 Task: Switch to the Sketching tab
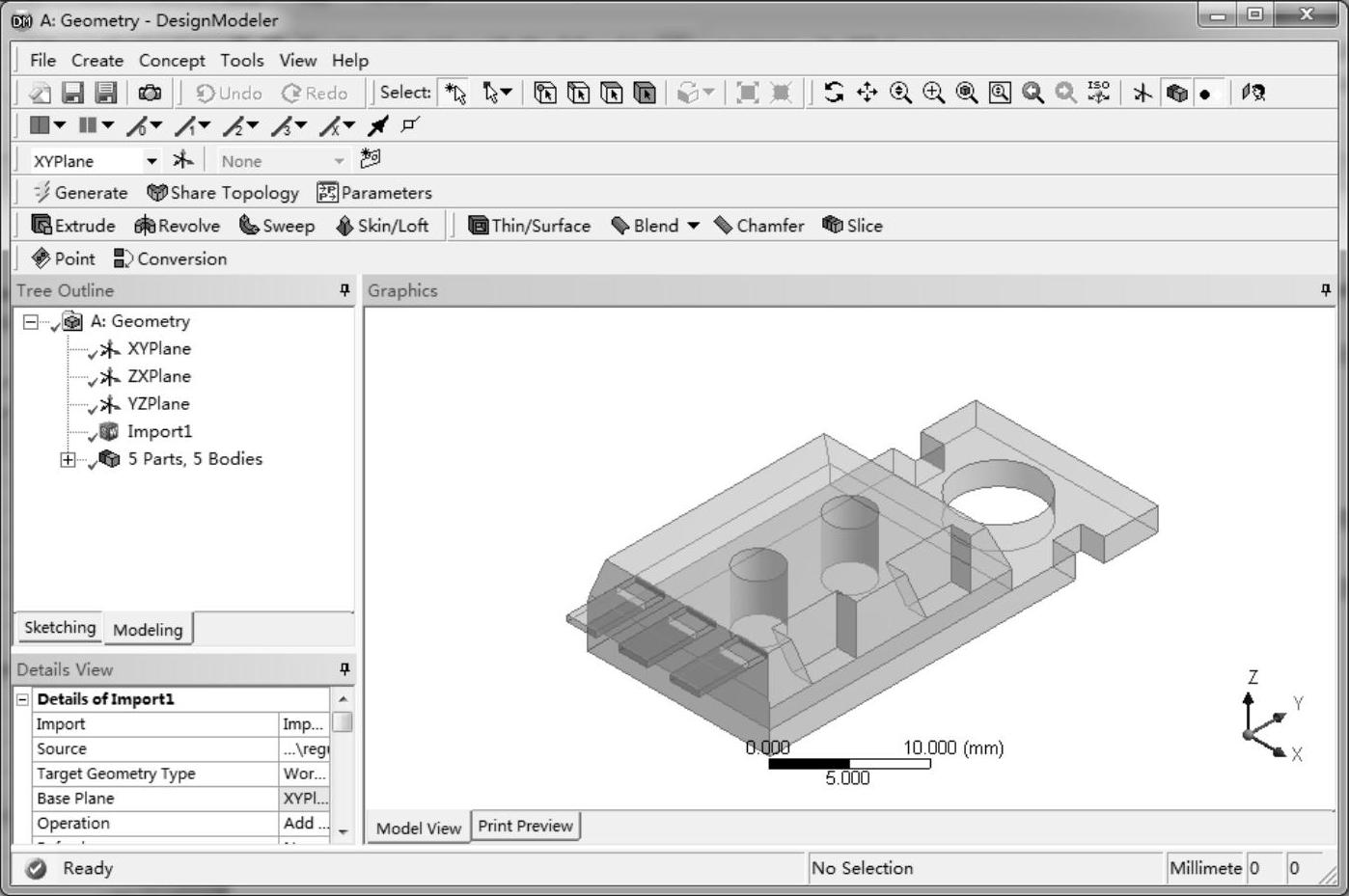click(x=60, y=628)
